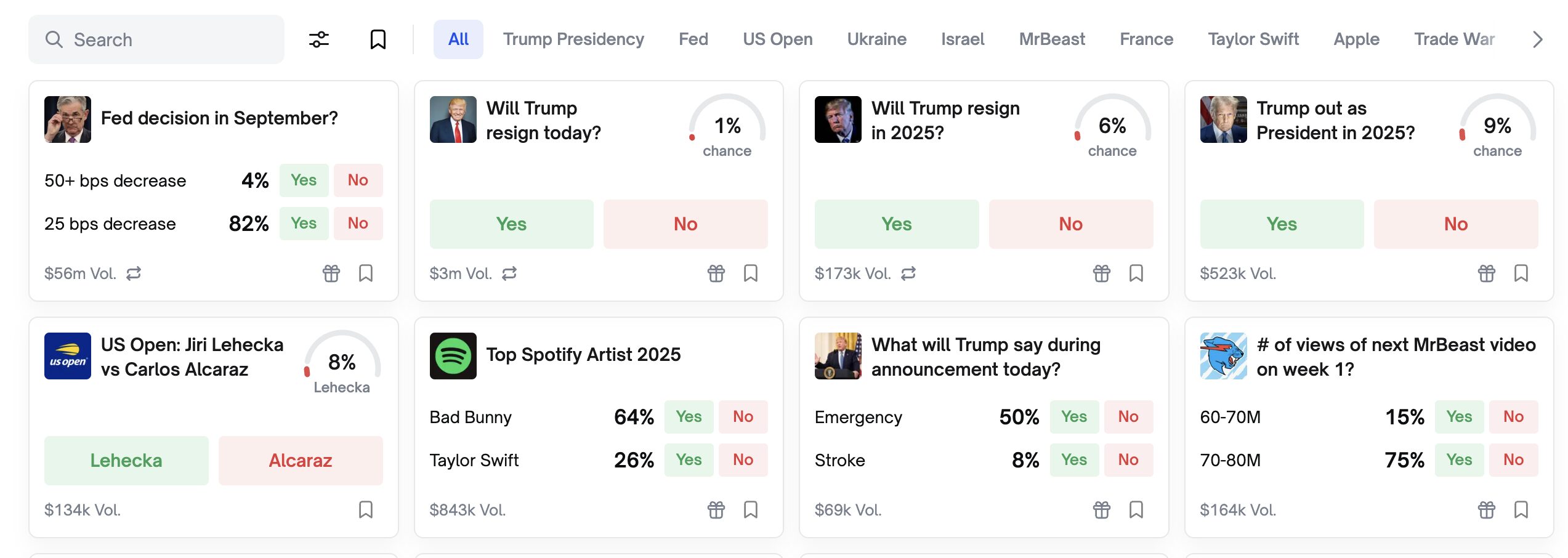Bookmark the Will Trump resign in 2025 market
The height and width of the screenshot is (558, 1568).
pos(1136,273)
